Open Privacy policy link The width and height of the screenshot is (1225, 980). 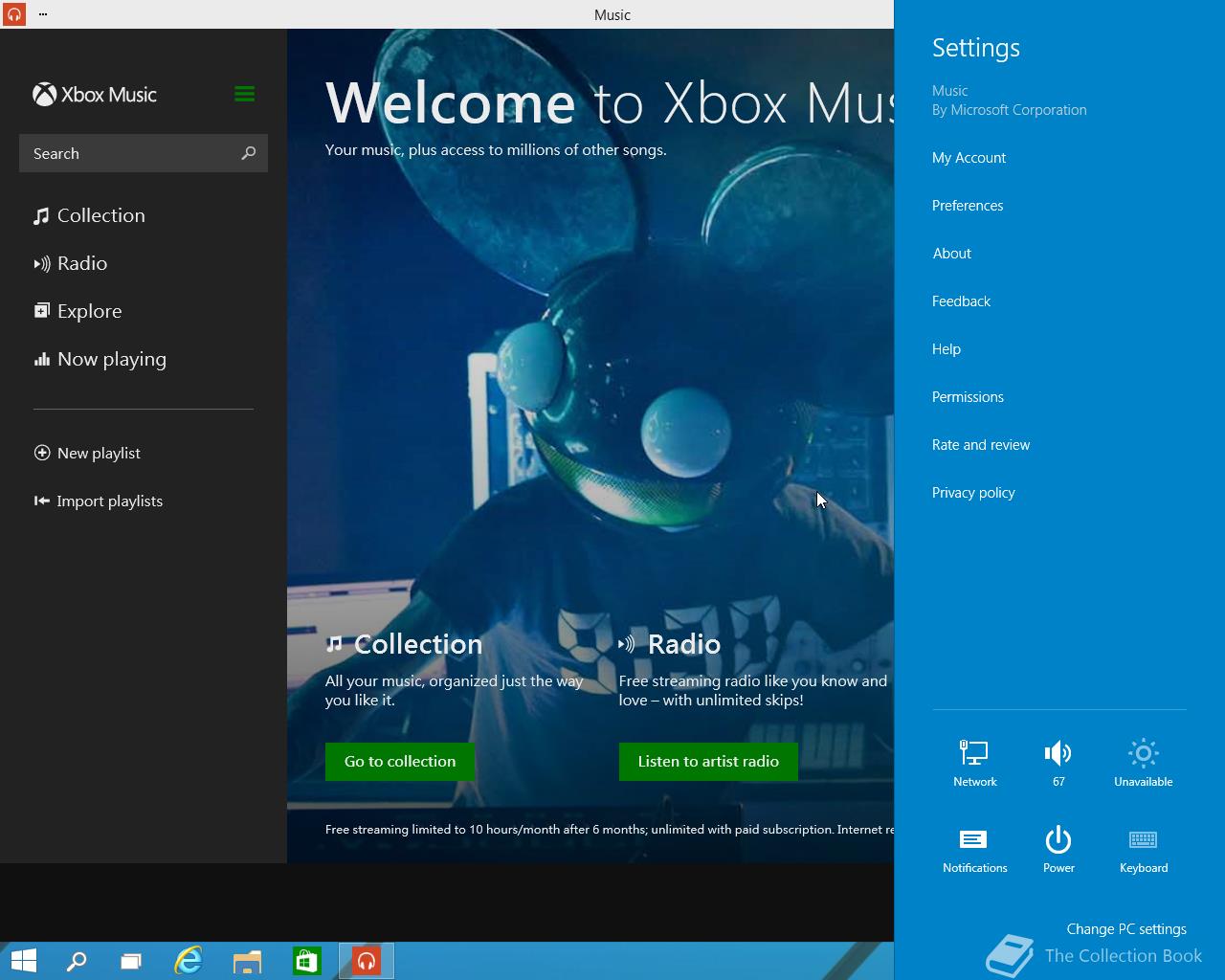[973, 493]
